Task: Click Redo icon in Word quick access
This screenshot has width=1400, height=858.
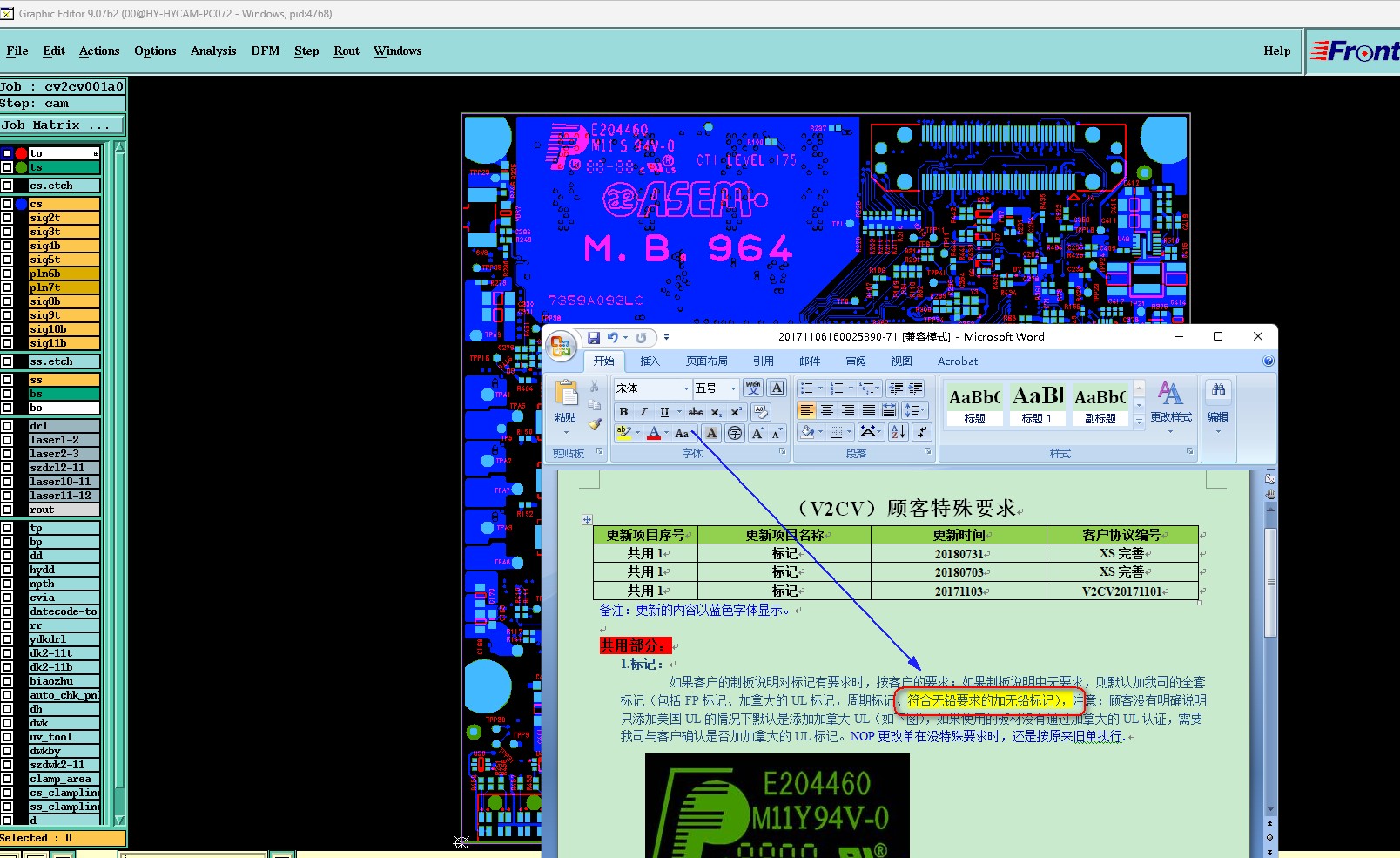Action: (x=641, y=338)
